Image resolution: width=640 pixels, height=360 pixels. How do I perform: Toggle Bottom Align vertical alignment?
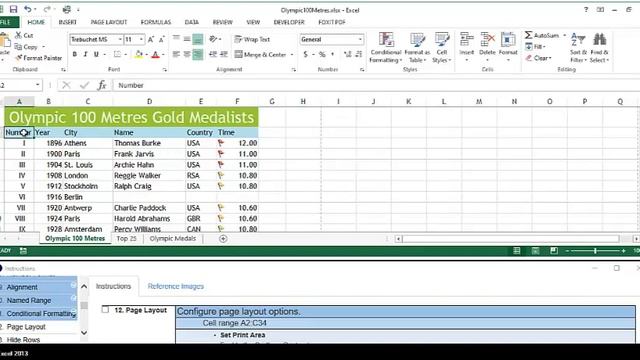pos(198,39)
